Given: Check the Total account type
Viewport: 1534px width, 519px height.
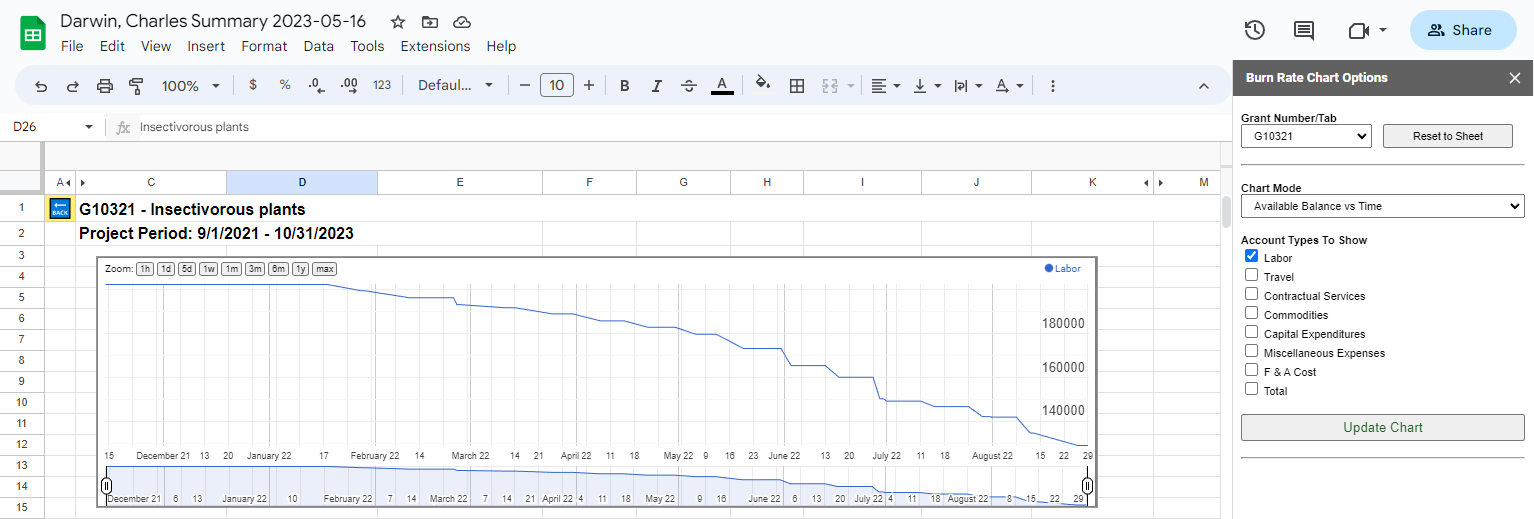Looking at the screenshot, I should point(1251,389).
